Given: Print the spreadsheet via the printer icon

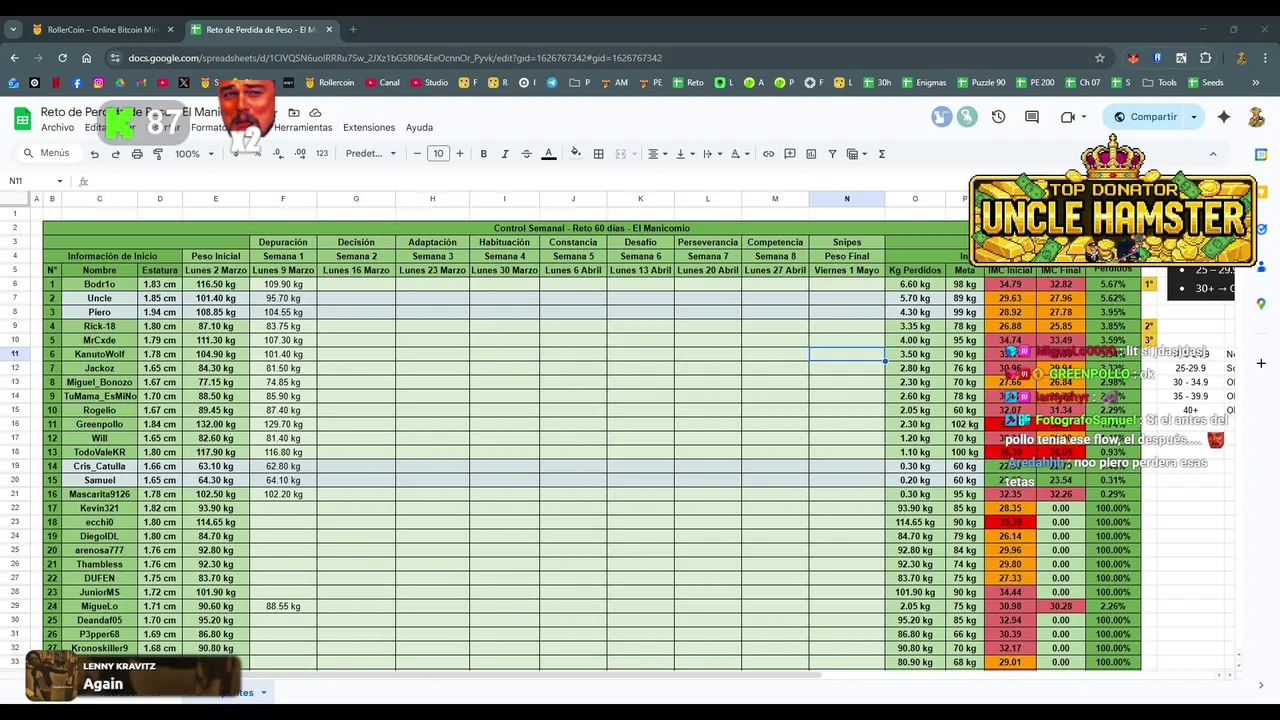Looking at the screenshot, I should [137, 154].
